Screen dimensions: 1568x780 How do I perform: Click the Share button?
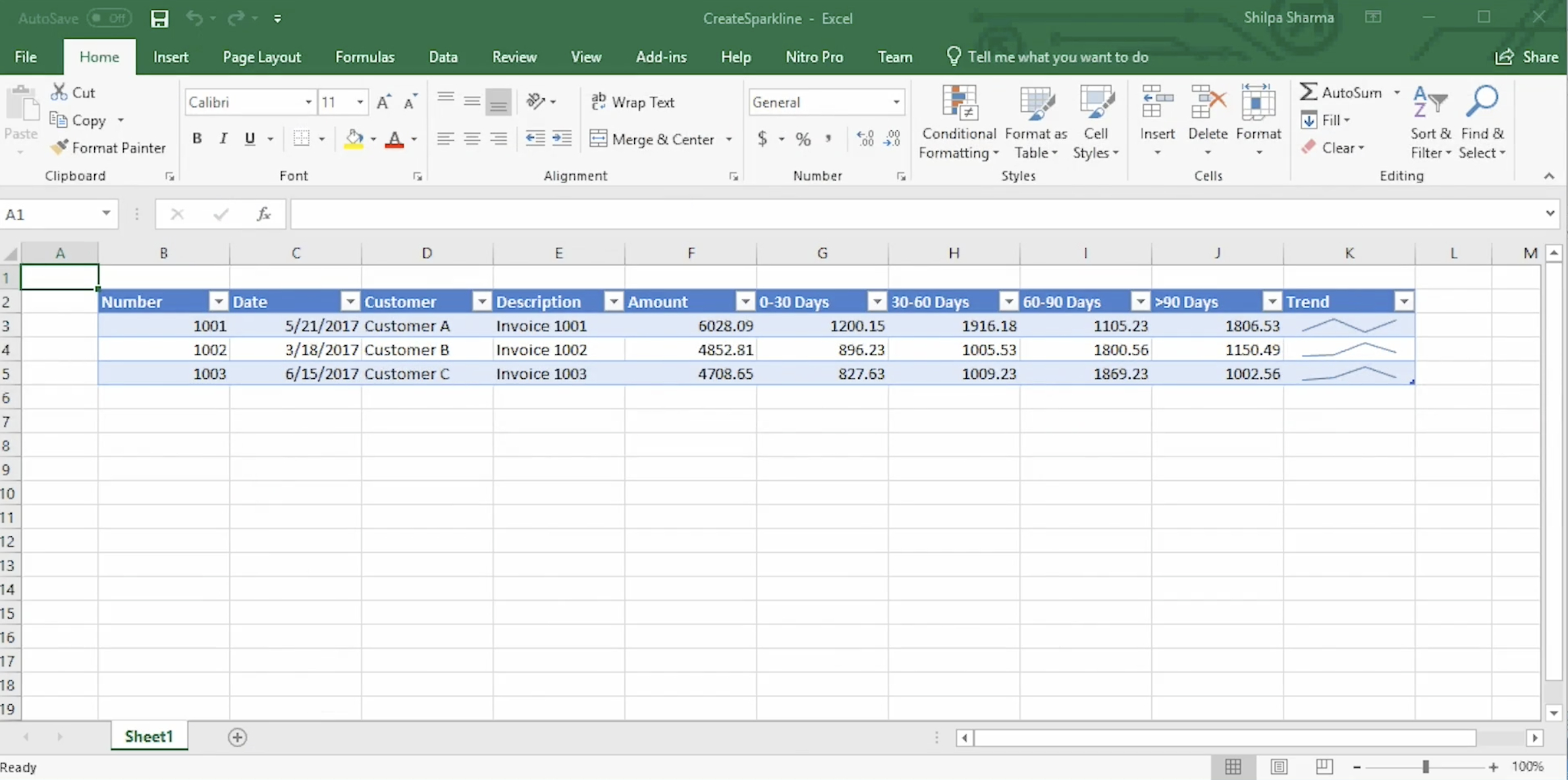pyautogui.click(x=1527, y=57)
